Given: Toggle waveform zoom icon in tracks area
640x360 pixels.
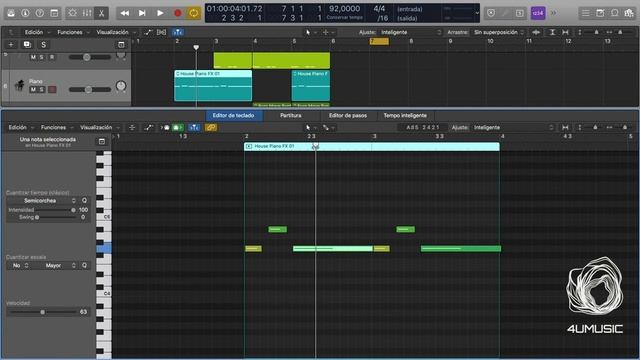Looking at the screenshot, I should pyautogui.click(x=536, y=32).
